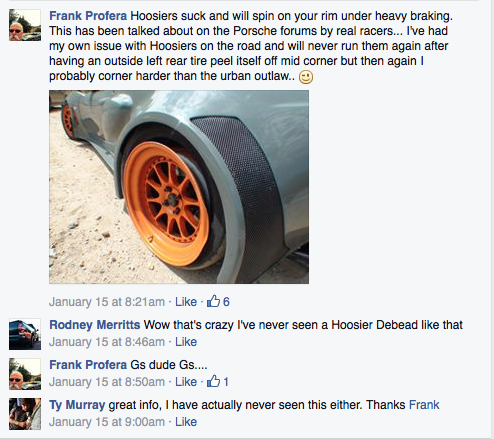The width and height of the screenshot is (494, 439).
Task: Click Frank Profera's name on 'Gs dude' reply
Action: (88, 365)
